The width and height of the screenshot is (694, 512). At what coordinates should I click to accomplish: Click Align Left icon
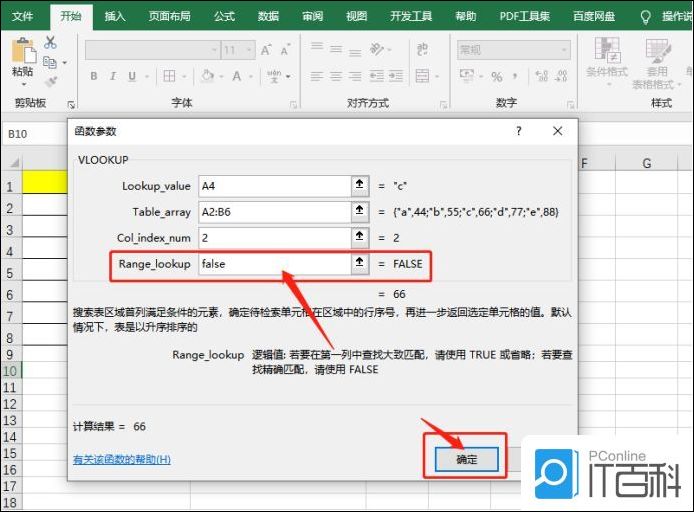point(317,76)
